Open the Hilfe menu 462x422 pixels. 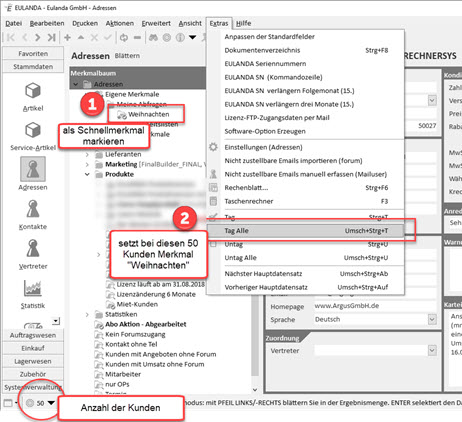[243, 23]
